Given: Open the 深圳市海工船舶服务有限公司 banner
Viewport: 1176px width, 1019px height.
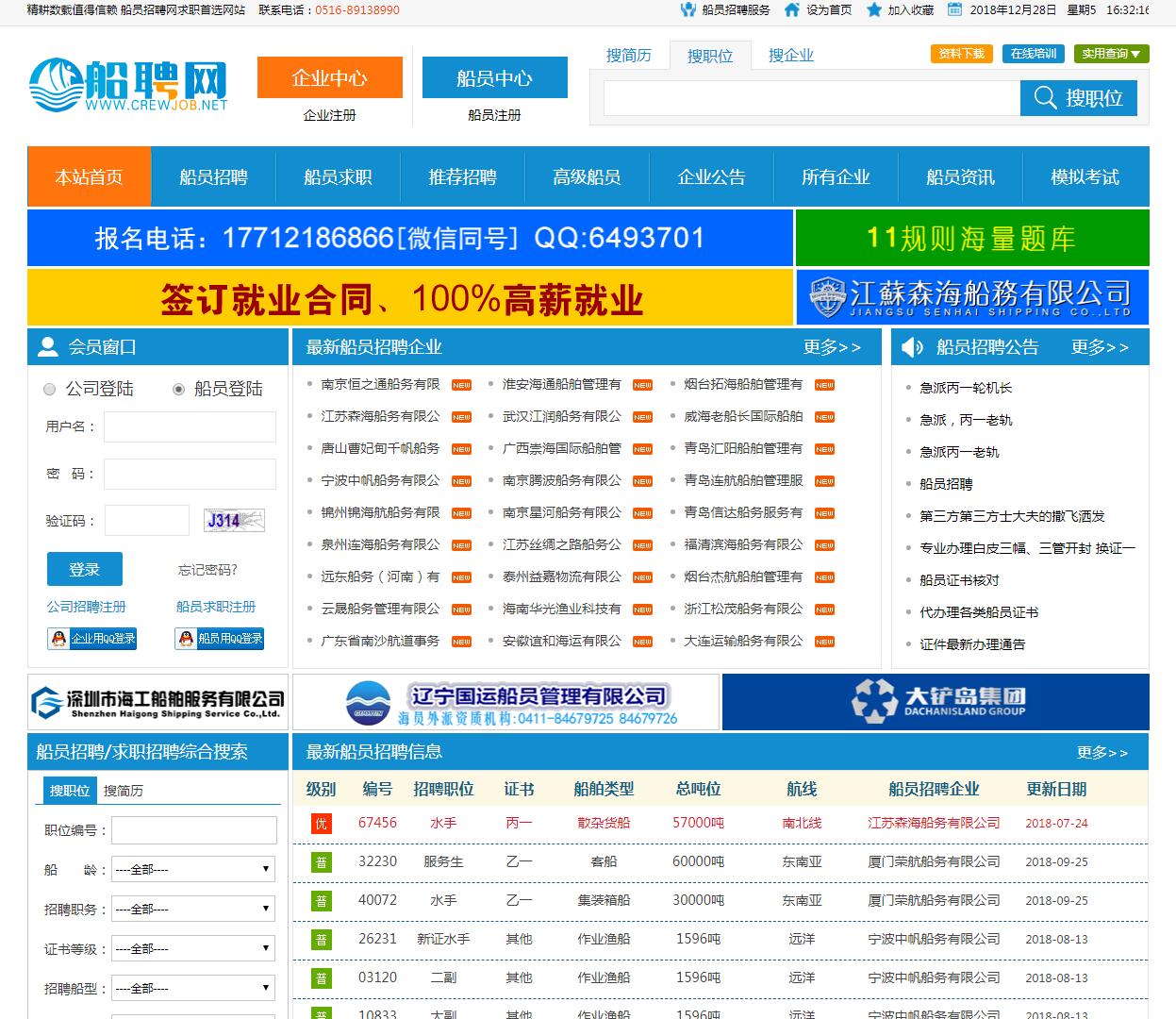Looking at the screenshot, I should click(x=157, y=701).
